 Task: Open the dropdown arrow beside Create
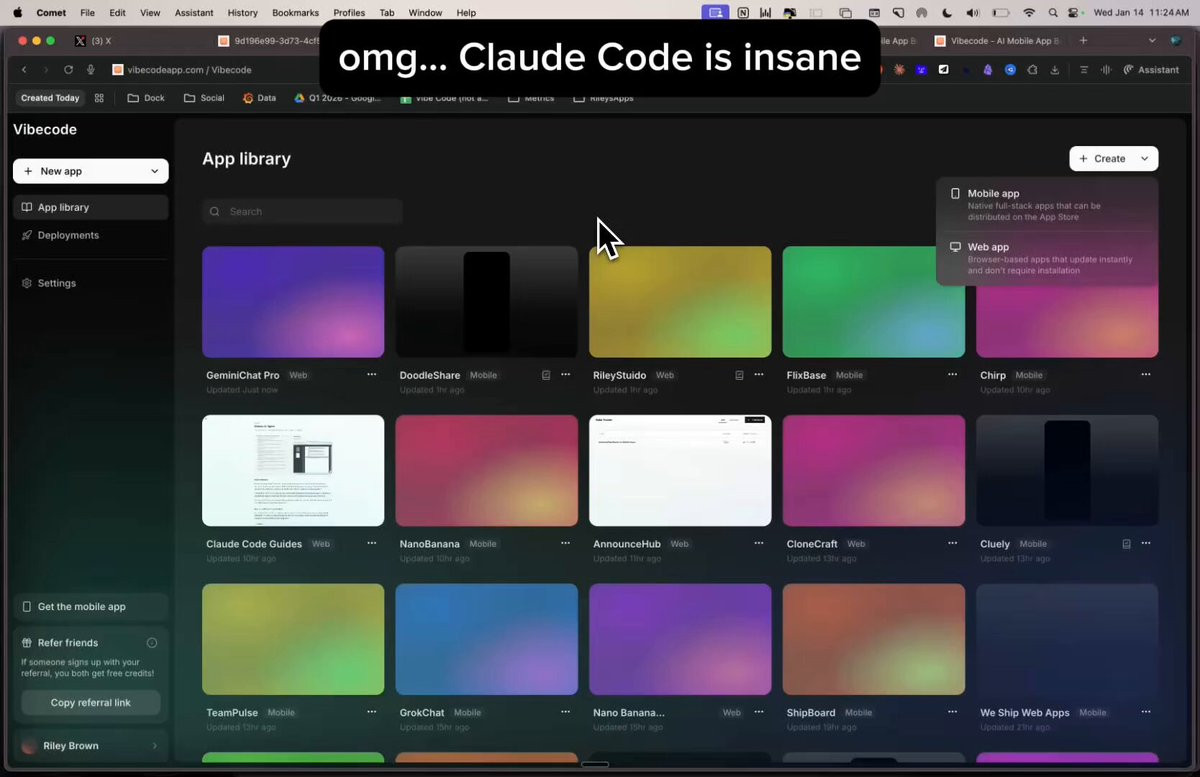[x=1145, y=159]
